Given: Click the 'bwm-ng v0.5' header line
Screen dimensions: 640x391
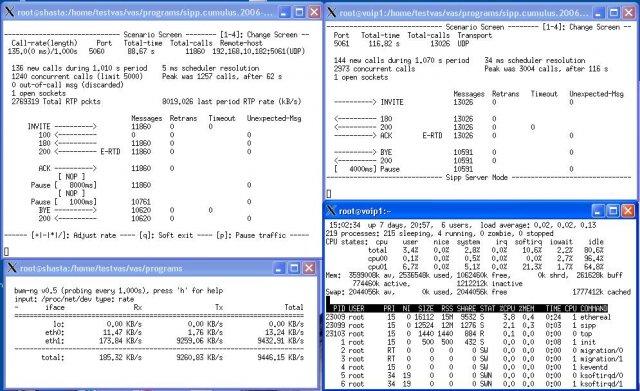Looking at the screenshot, I should 118,291.
